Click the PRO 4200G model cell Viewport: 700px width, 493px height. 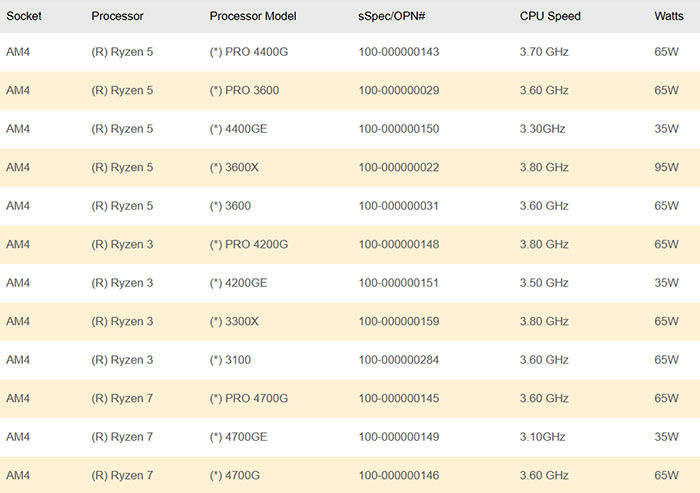pos(249,244)
